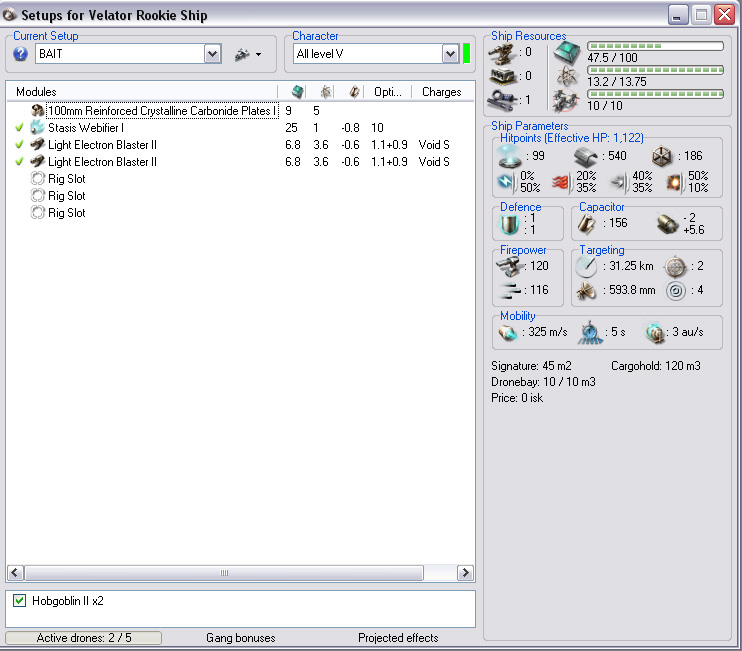Viewport: 742px width, 651px height.
Task: Click the capacitor column header icon
Action: [354, 92]
